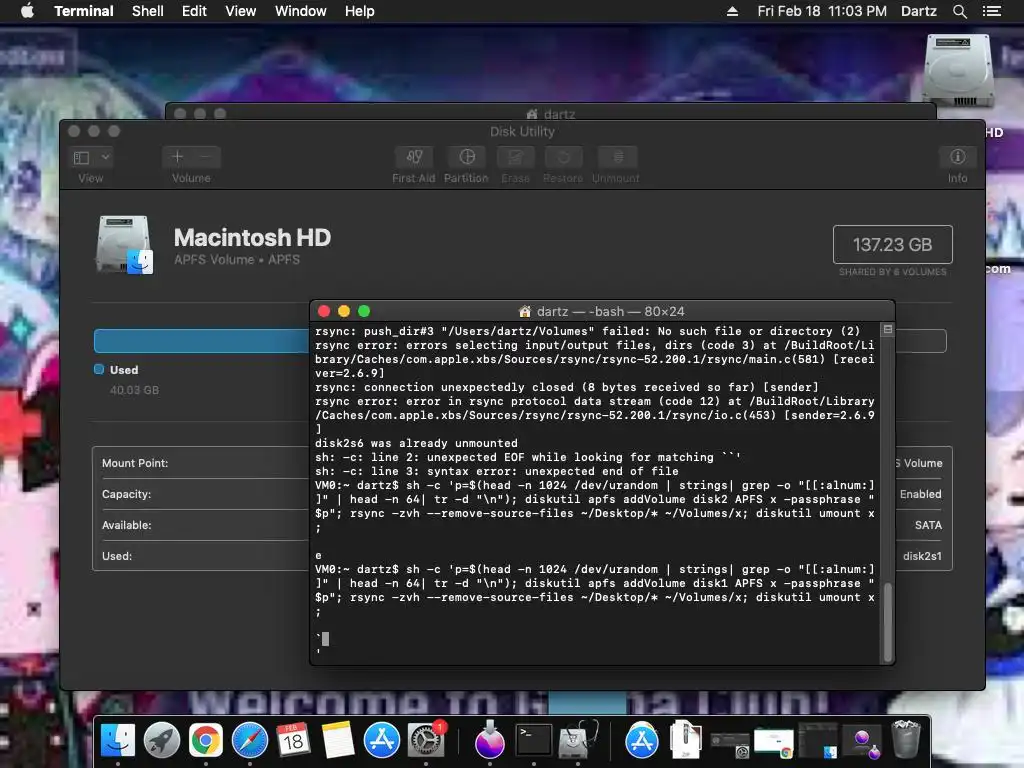Screen dimensions: 1024x768
Task: Click the macOS installer icon in the Dock
Action: [490, 741]
